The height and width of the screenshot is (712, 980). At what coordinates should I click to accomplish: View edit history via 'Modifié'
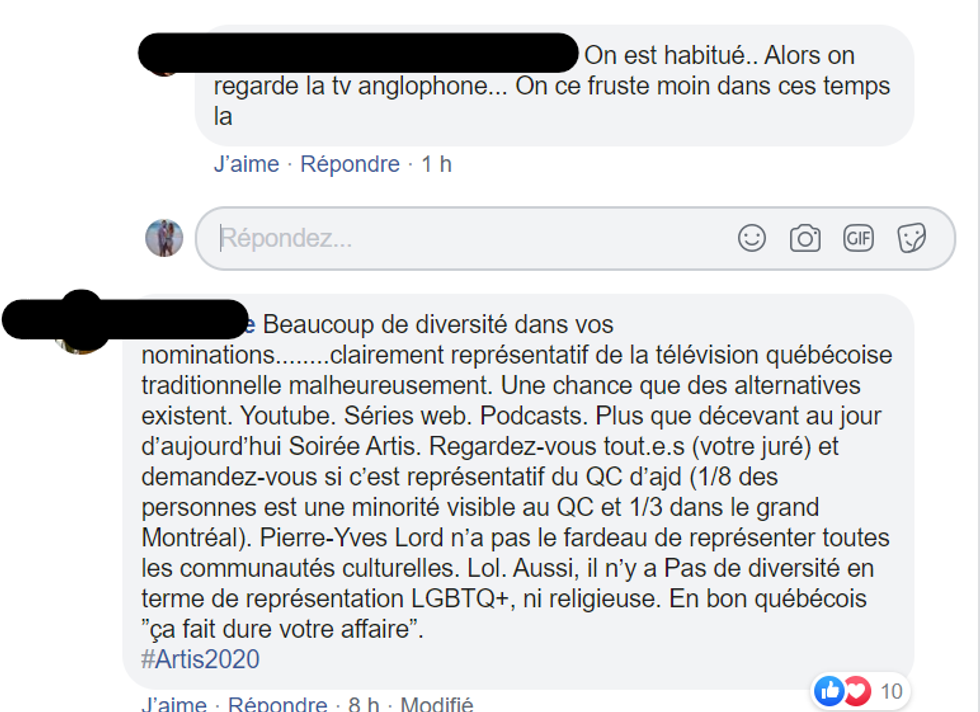[x=437, y=705]
